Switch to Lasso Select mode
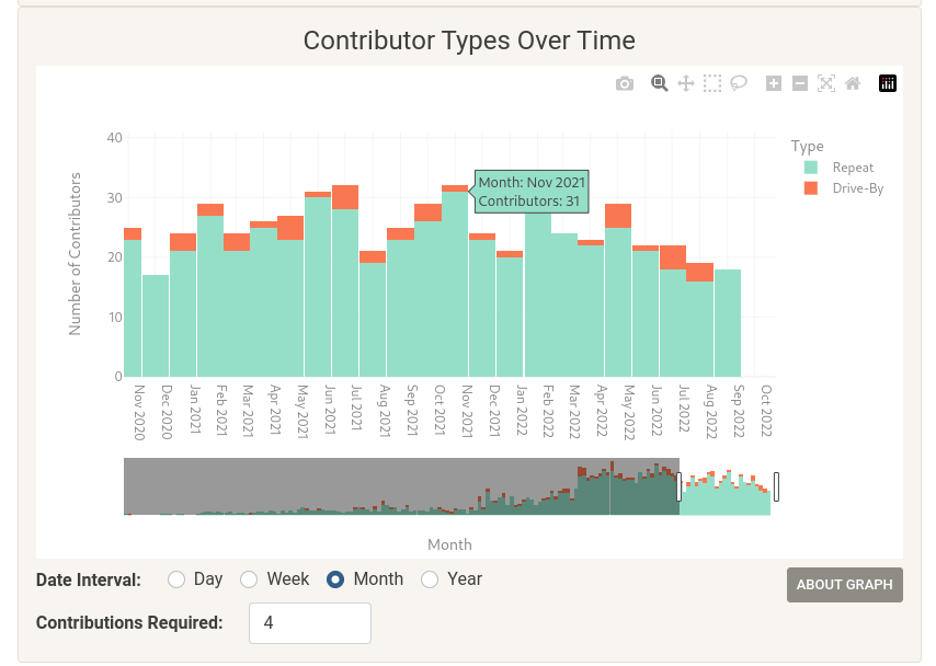This screenshot has width=936, height=666. [739, 85]
